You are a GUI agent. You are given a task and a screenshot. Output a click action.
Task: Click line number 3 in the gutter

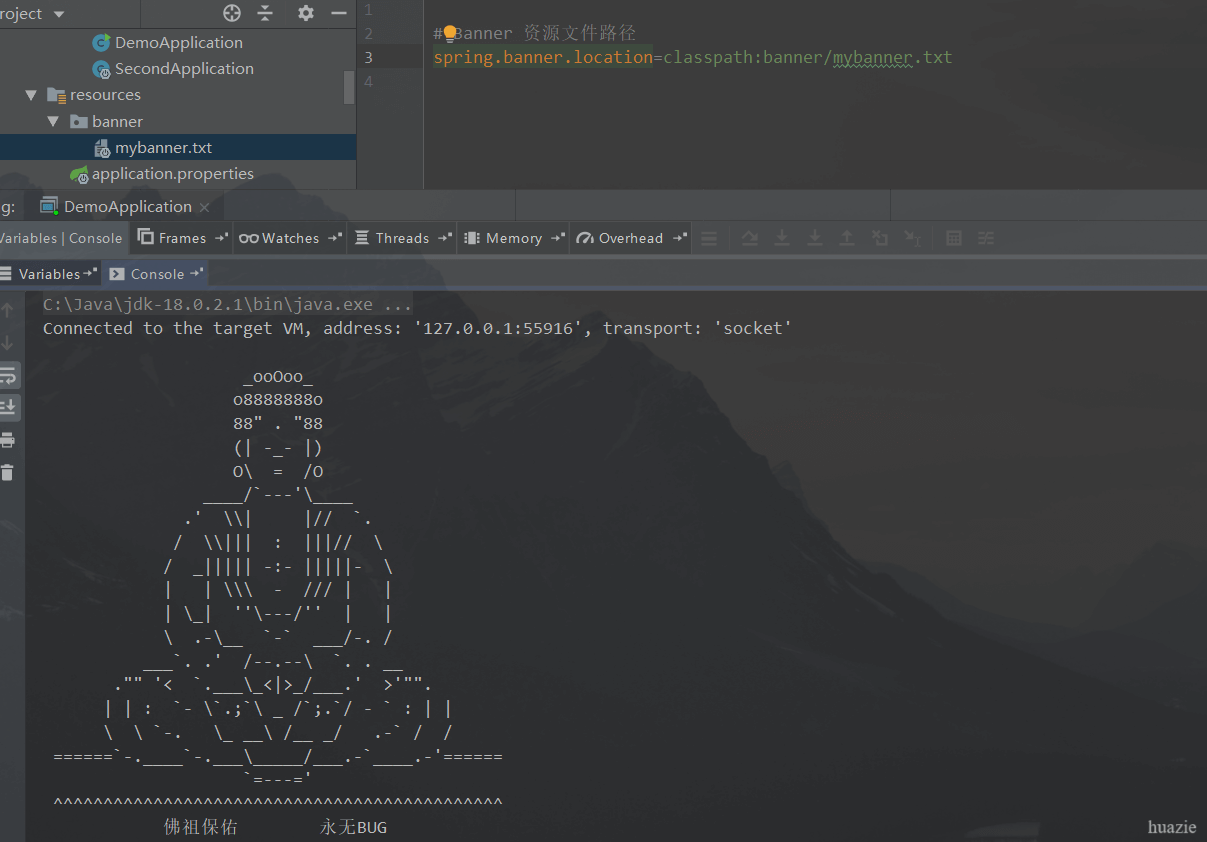pos(368,57)
